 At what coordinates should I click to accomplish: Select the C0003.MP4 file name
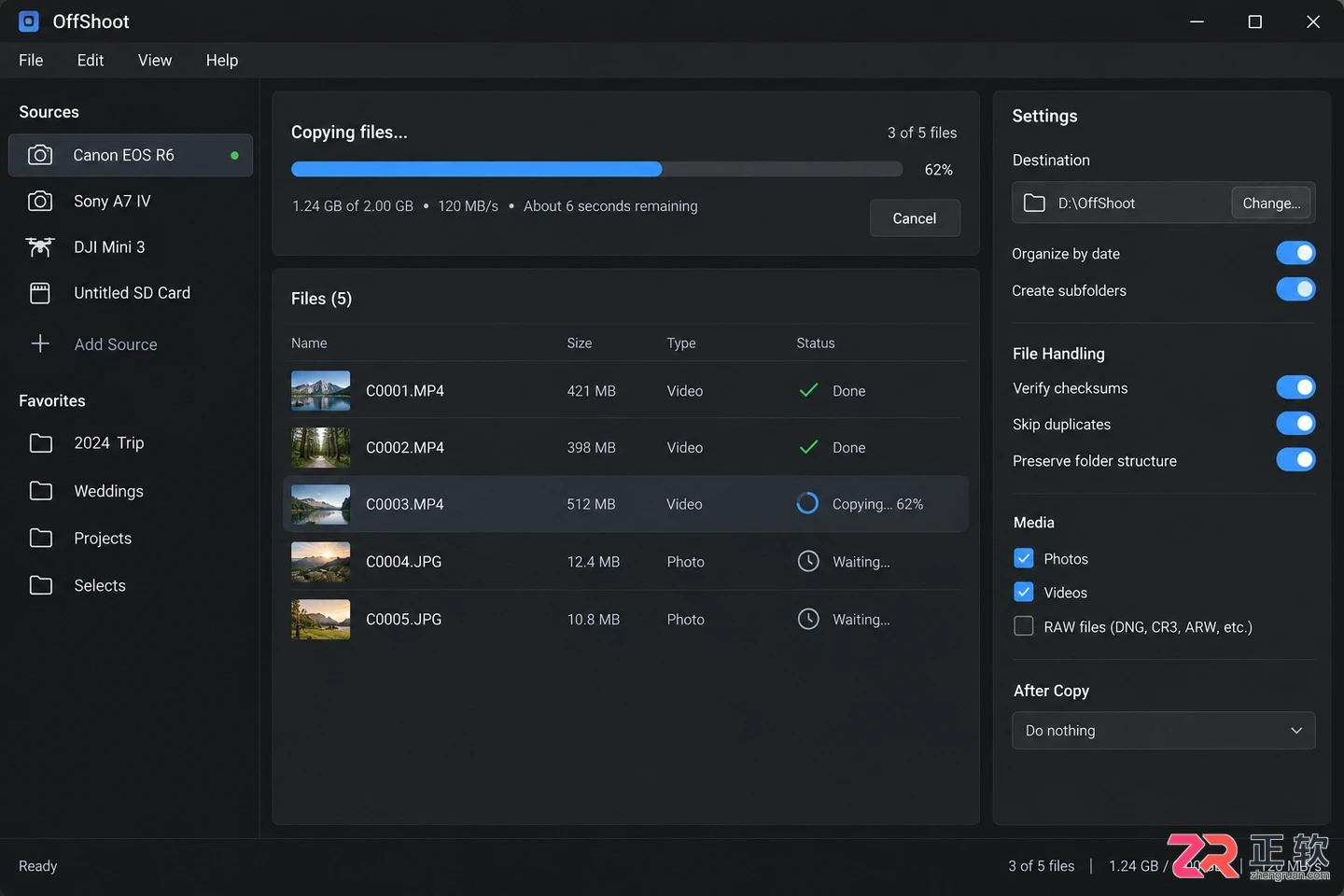point(405,504)
